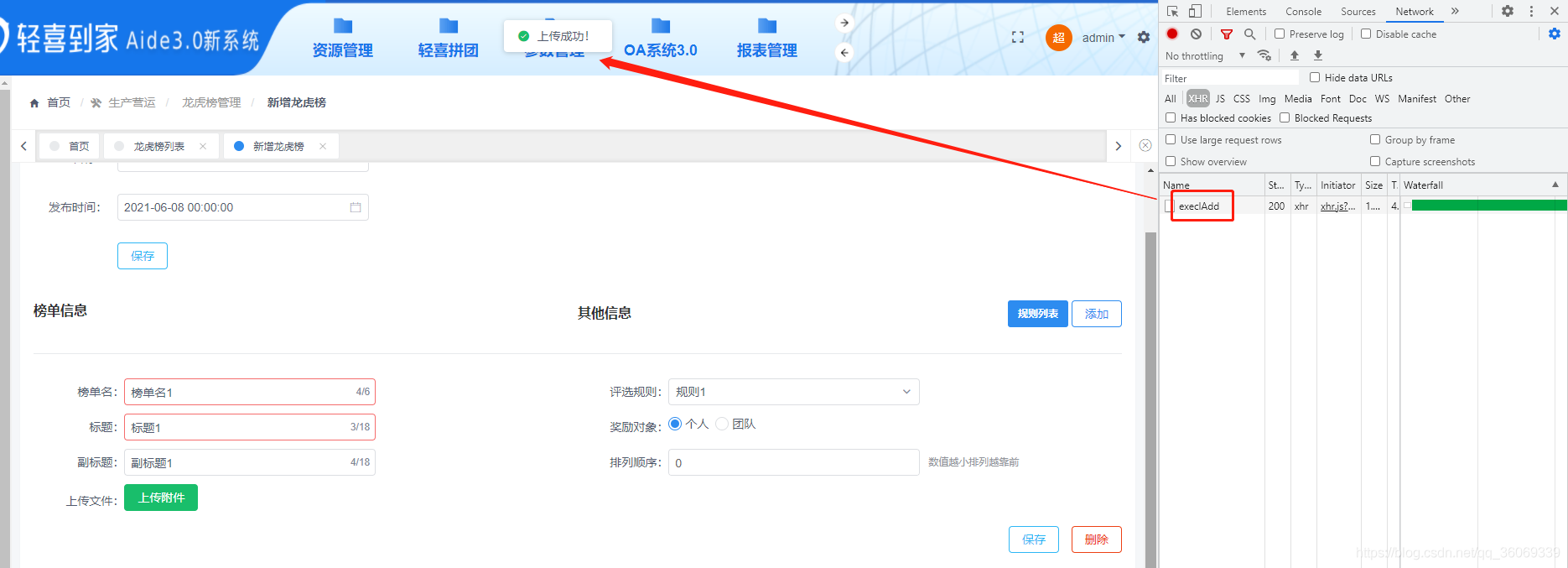Activate DevTools inspect element picker icon
The height and width of the screenshot is (568, 1568).
[1172, 11]
